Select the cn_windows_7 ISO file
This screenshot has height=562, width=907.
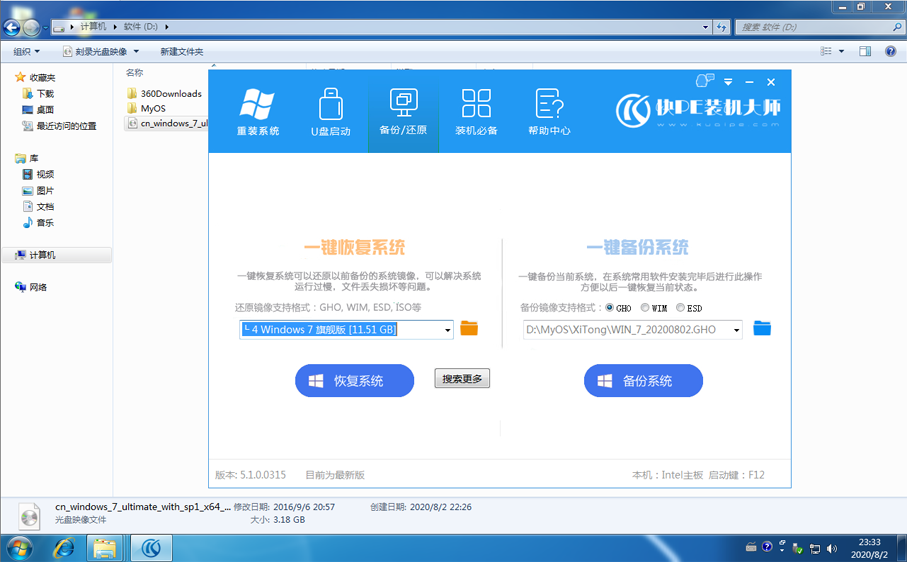pos(167,124)
